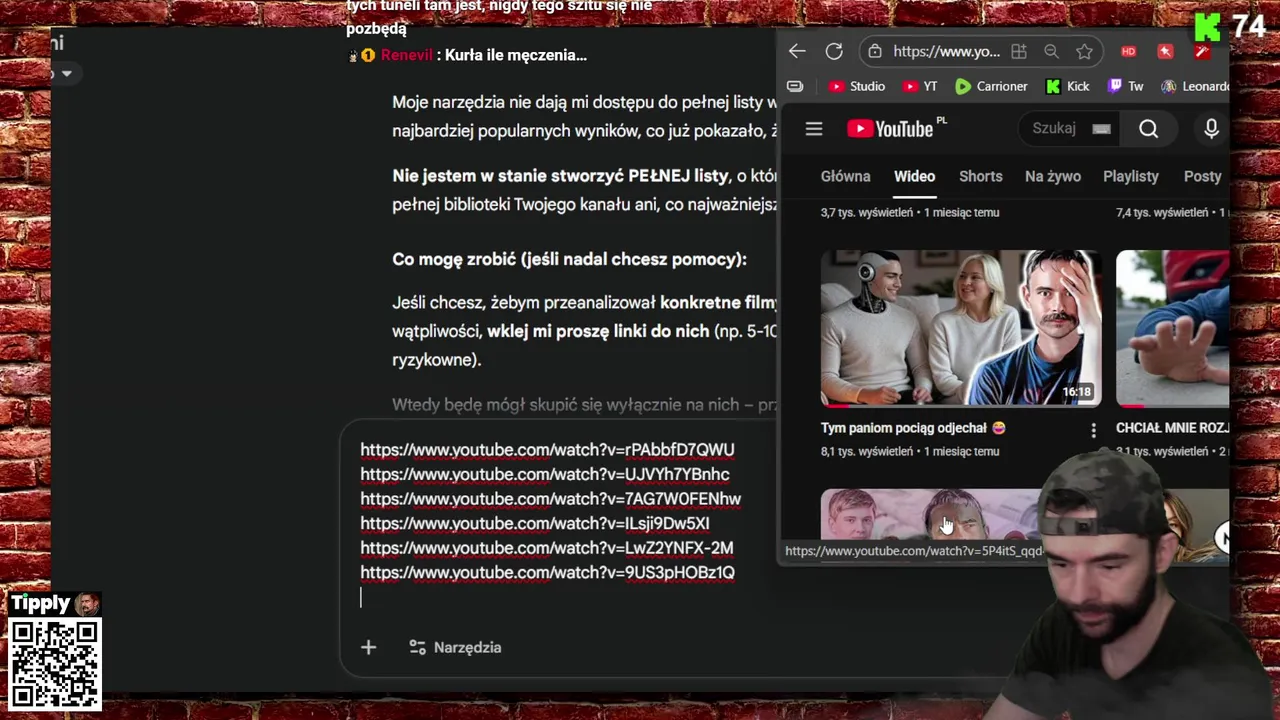Viewport: 1280px width, 720px height.
Task: Click the plus attach button in chat input
Action: [368, 648]
